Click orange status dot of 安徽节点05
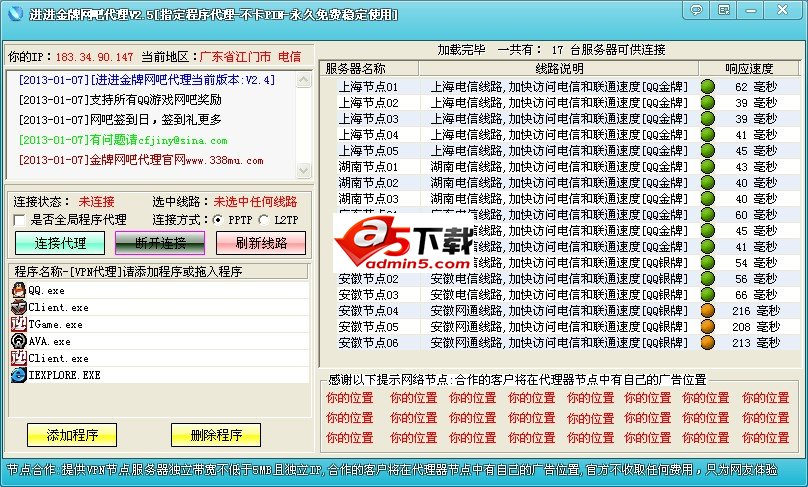Screen dimensions: 808x487 (x=708, y=327)
